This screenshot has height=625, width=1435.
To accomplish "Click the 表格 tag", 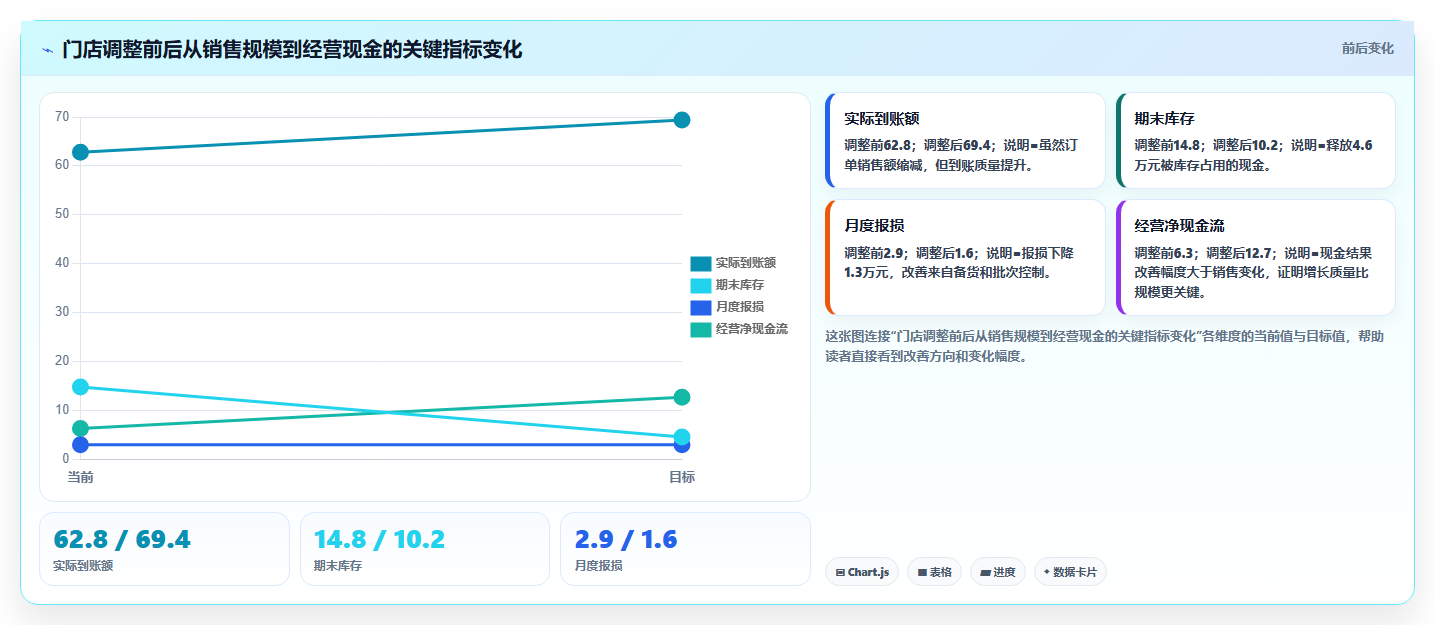I will (x=934, y=572).
